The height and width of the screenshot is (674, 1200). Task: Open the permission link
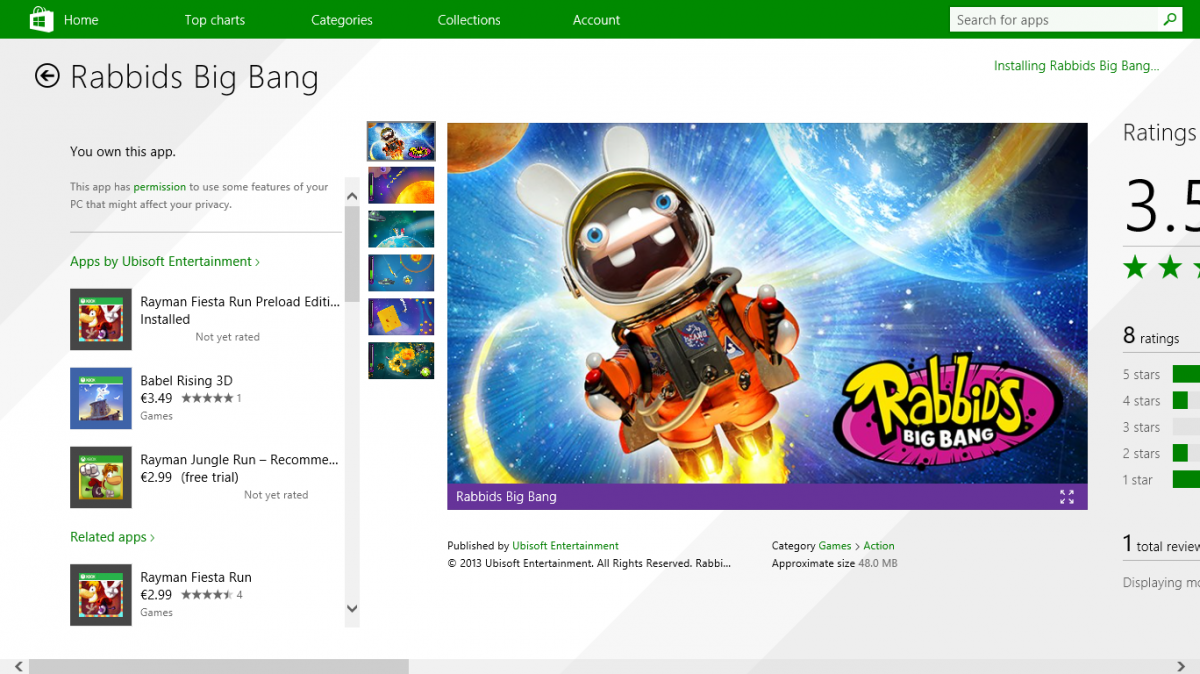160,187
